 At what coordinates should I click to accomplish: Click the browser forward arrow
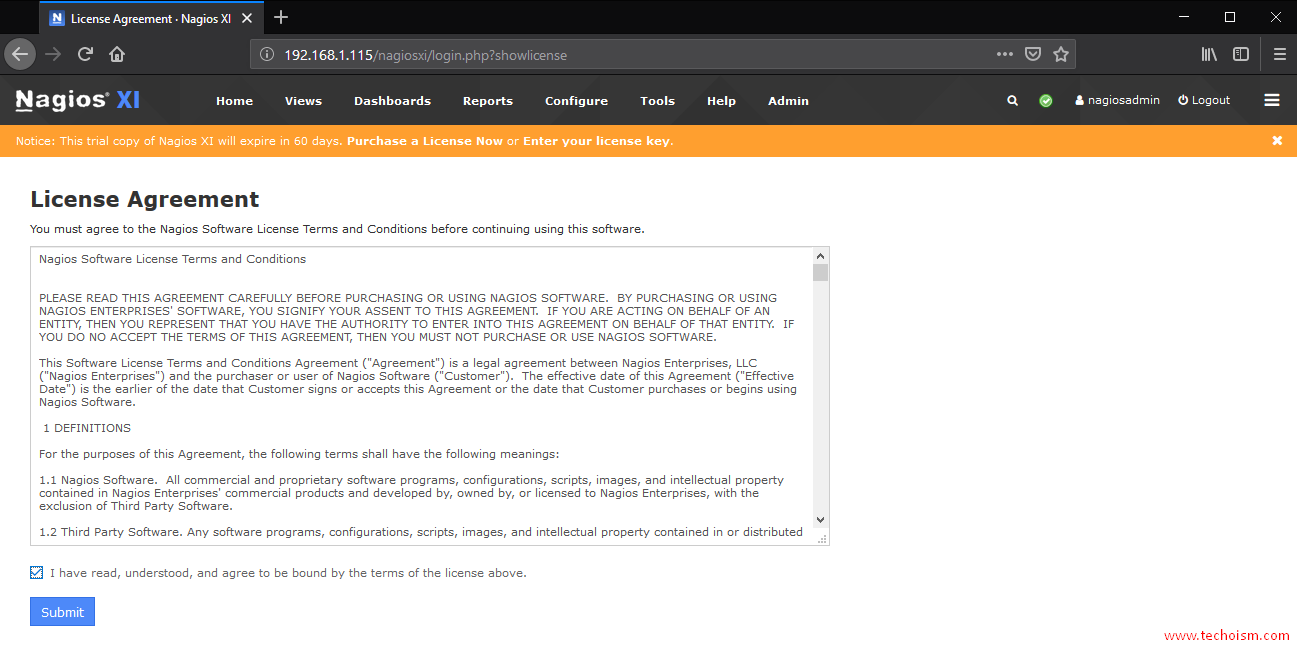53,54
